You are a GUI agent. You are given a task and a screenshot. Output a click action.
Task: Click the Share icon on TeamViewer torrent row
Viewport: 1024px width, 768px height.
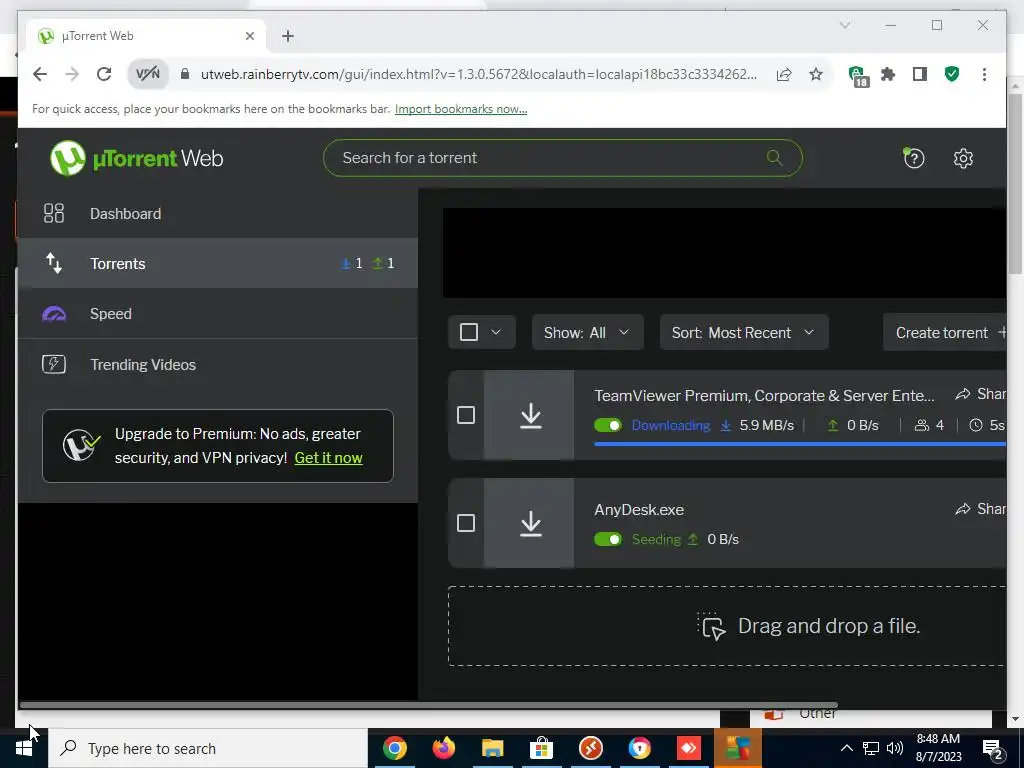coord(963,394)
